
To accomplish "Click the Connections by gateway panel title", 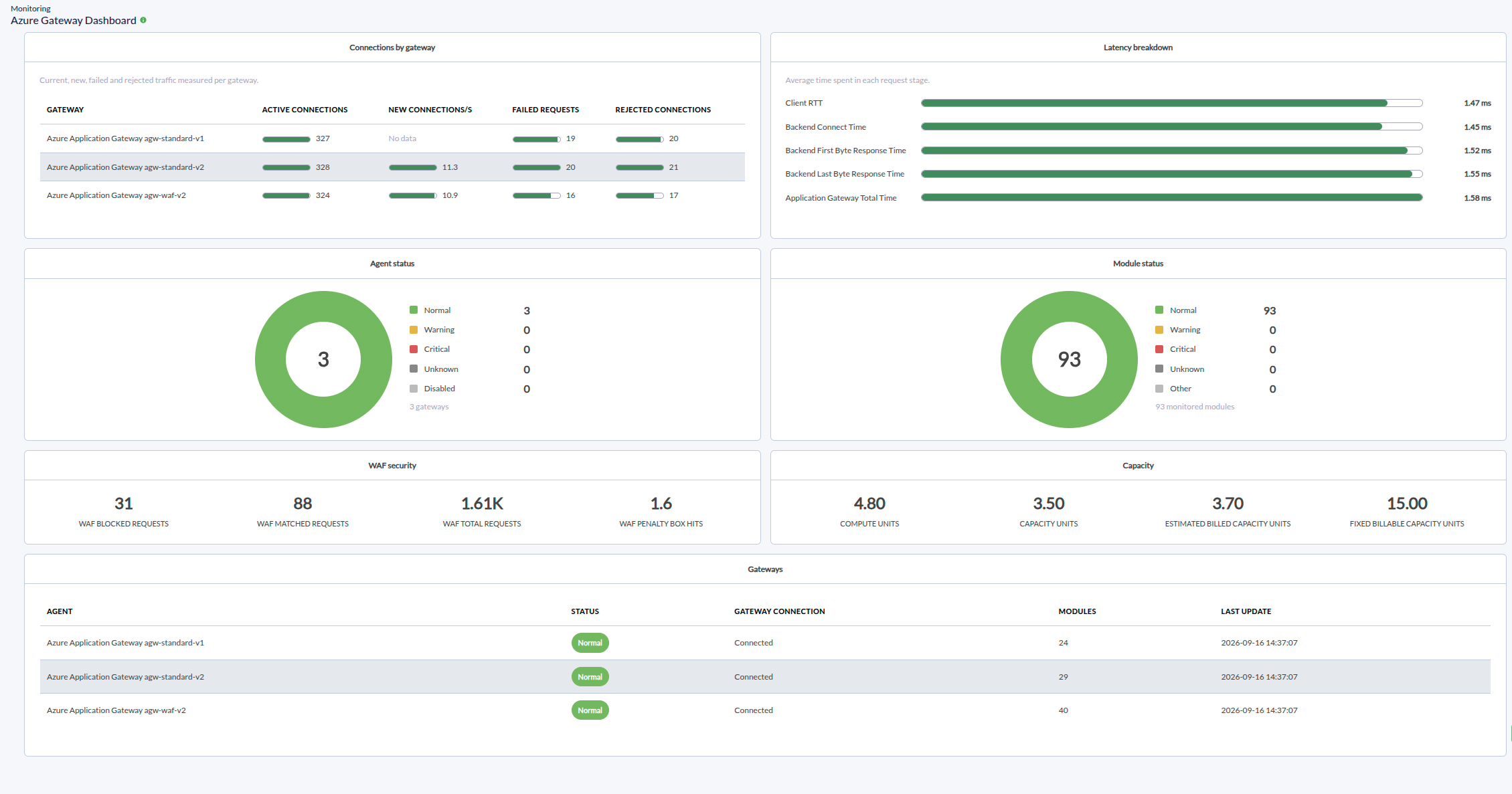I will (x=392, y=47).
